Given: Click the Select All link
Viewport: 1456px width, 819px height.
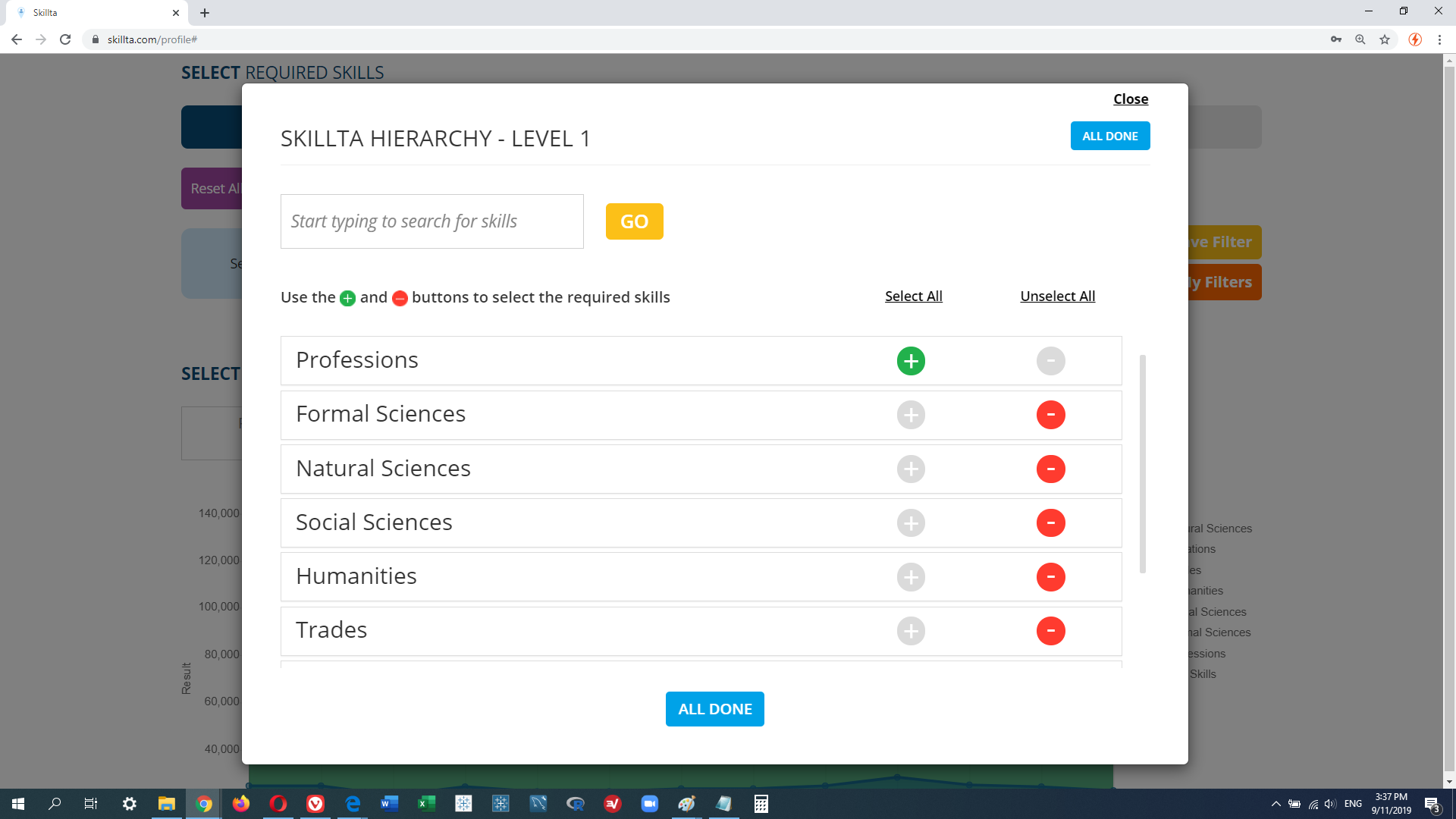Looking at the screenshot, I should point(913,297).
